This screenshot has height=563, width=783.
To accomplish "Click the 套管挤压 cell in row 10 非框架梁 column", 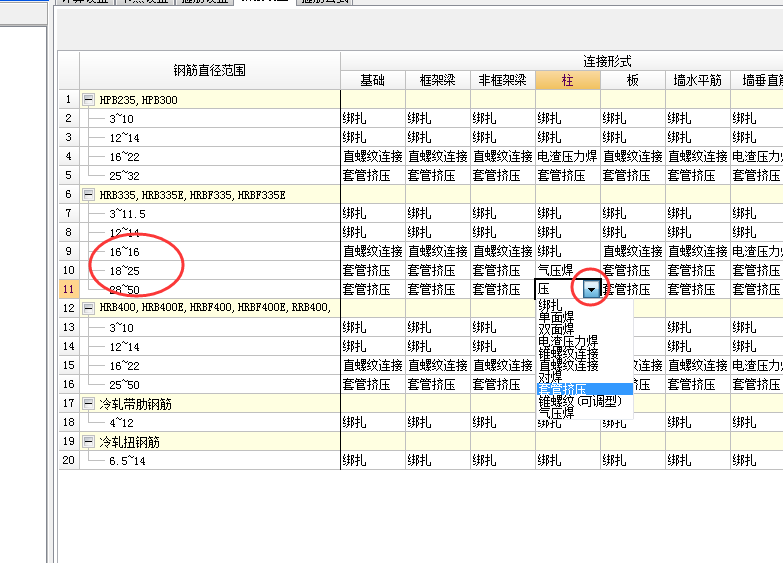I will (502, 270).
